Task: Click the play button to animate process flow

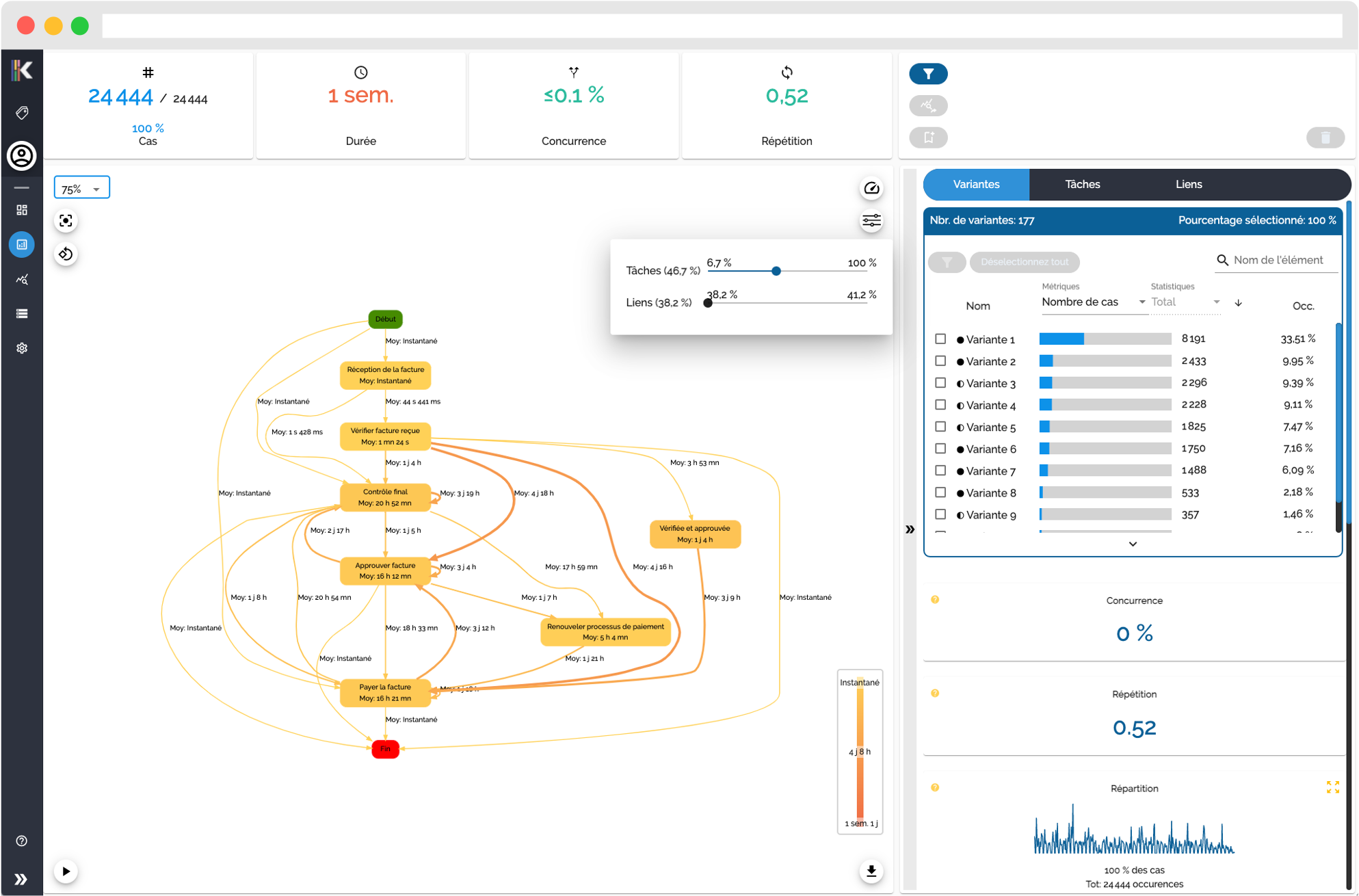Action: (66, 871)
